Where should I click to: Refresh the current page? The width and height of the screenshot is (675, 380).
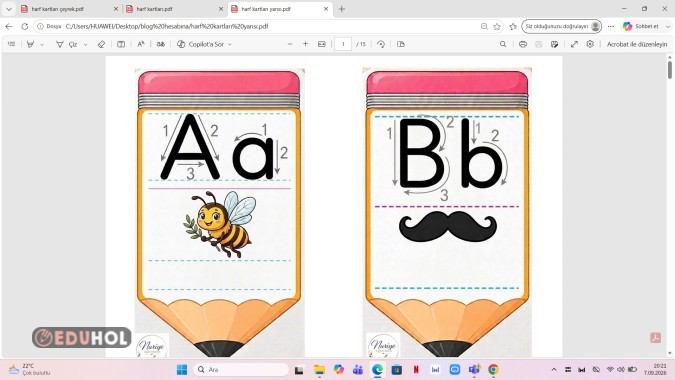tap(25, 26)
